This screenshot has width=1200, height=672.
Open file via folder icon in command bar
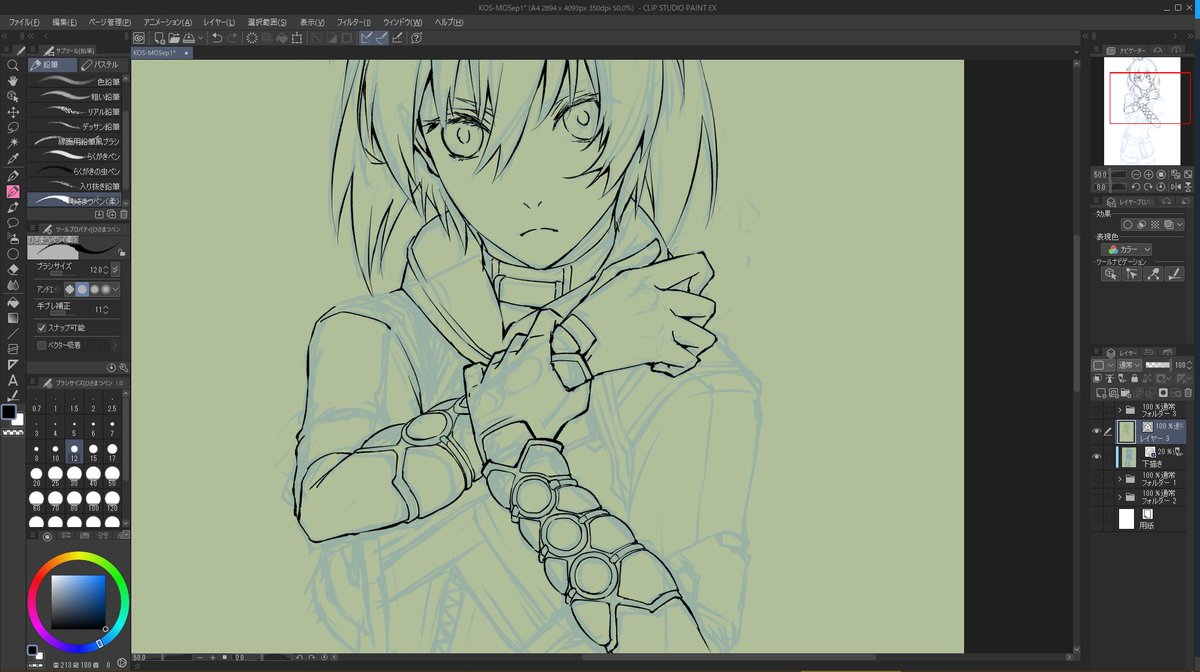tap(174, 38)
